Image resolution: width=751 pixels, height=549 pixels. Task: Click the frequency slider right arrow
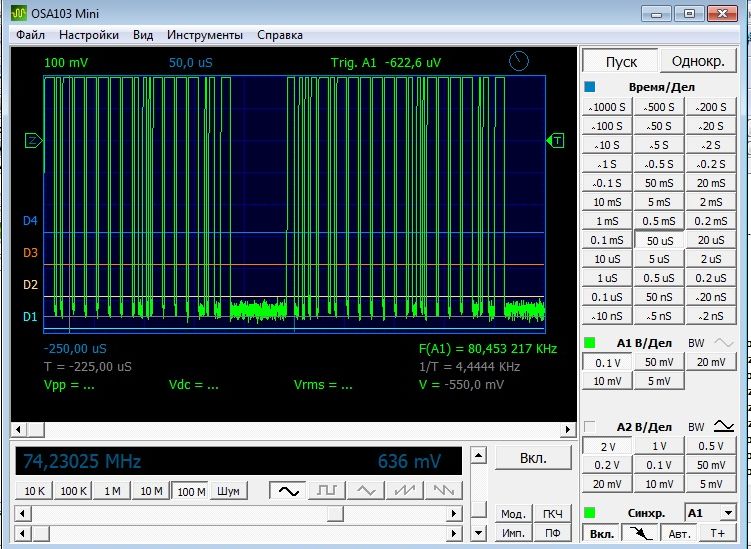coord(454,514)
